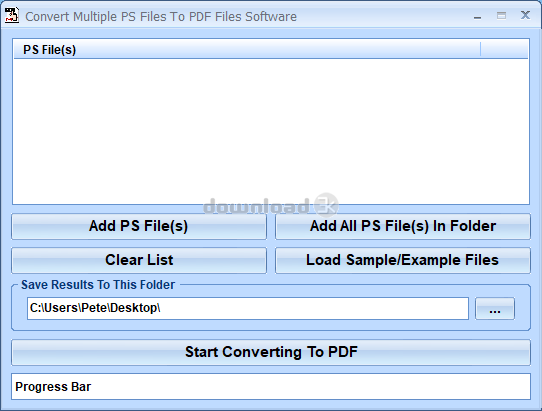This screenshot has width=542, height=411.
Task: Load Sample/Example Files
Action: click(403, 260)
